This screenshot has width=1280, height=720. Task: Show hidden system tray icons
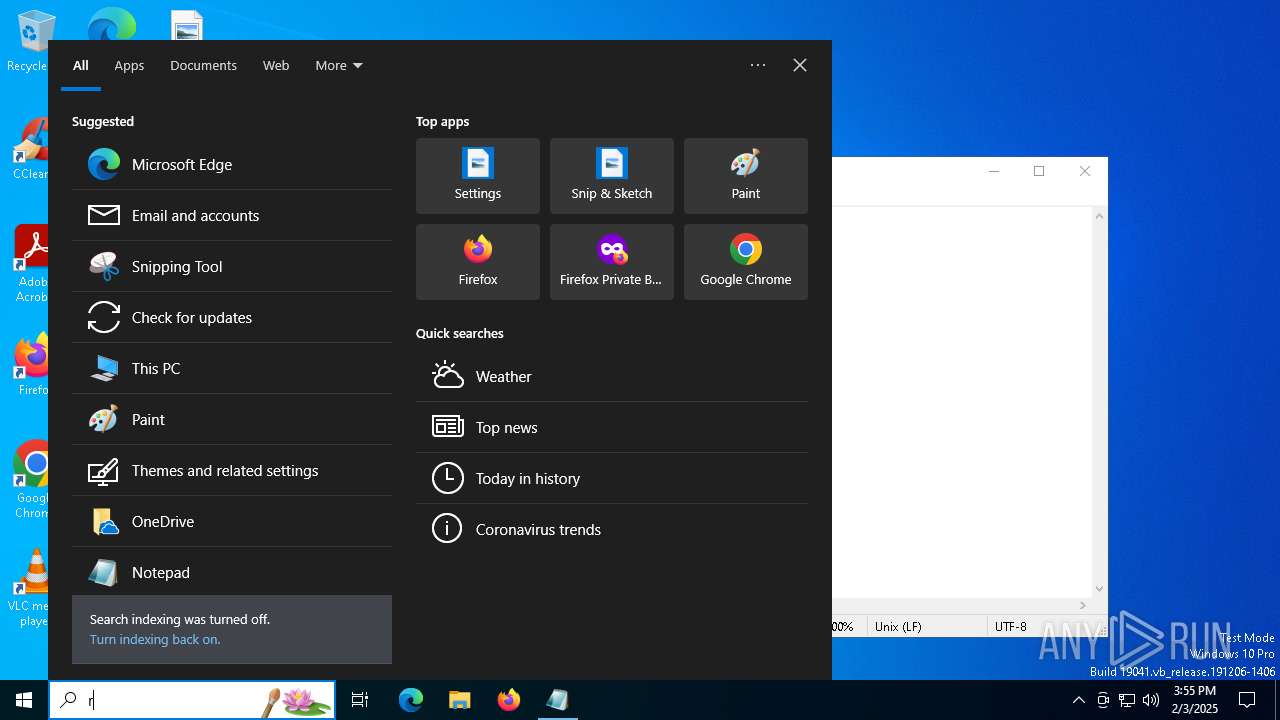(x=1078, y=700)
